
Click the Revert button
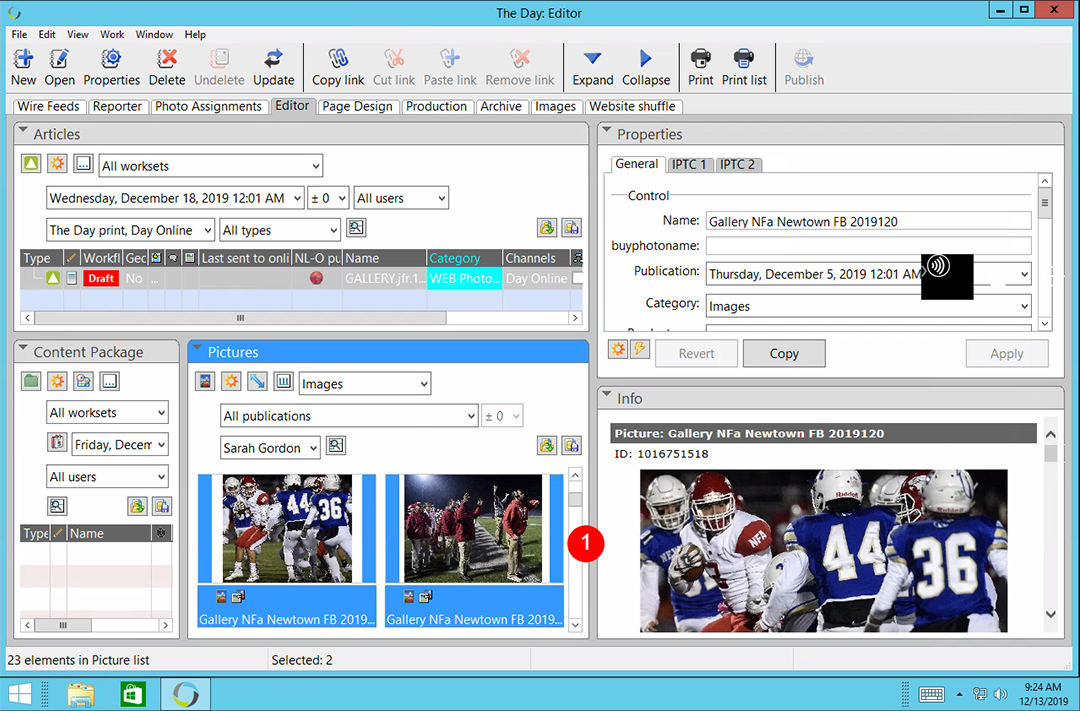click(696, 353)
